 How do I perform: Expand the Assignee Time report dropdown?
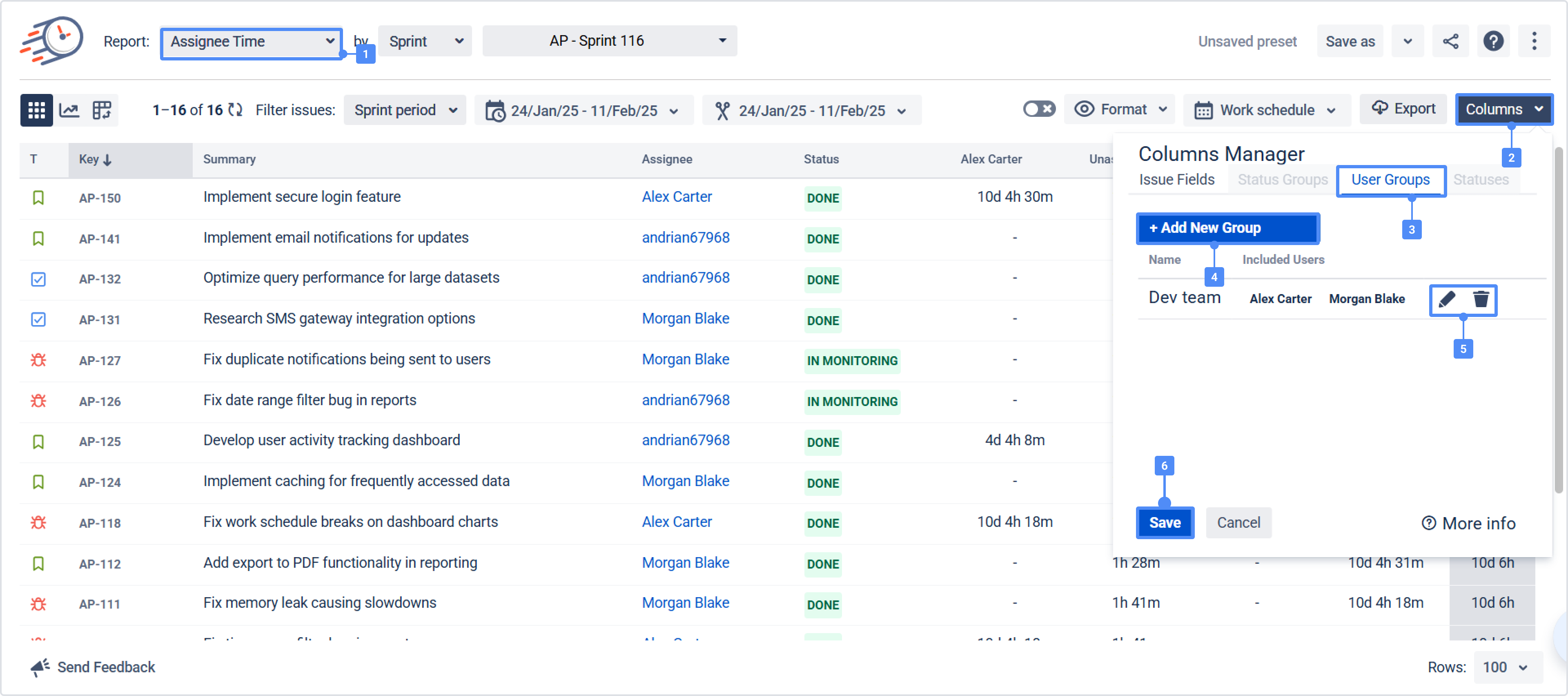(252, 41)
